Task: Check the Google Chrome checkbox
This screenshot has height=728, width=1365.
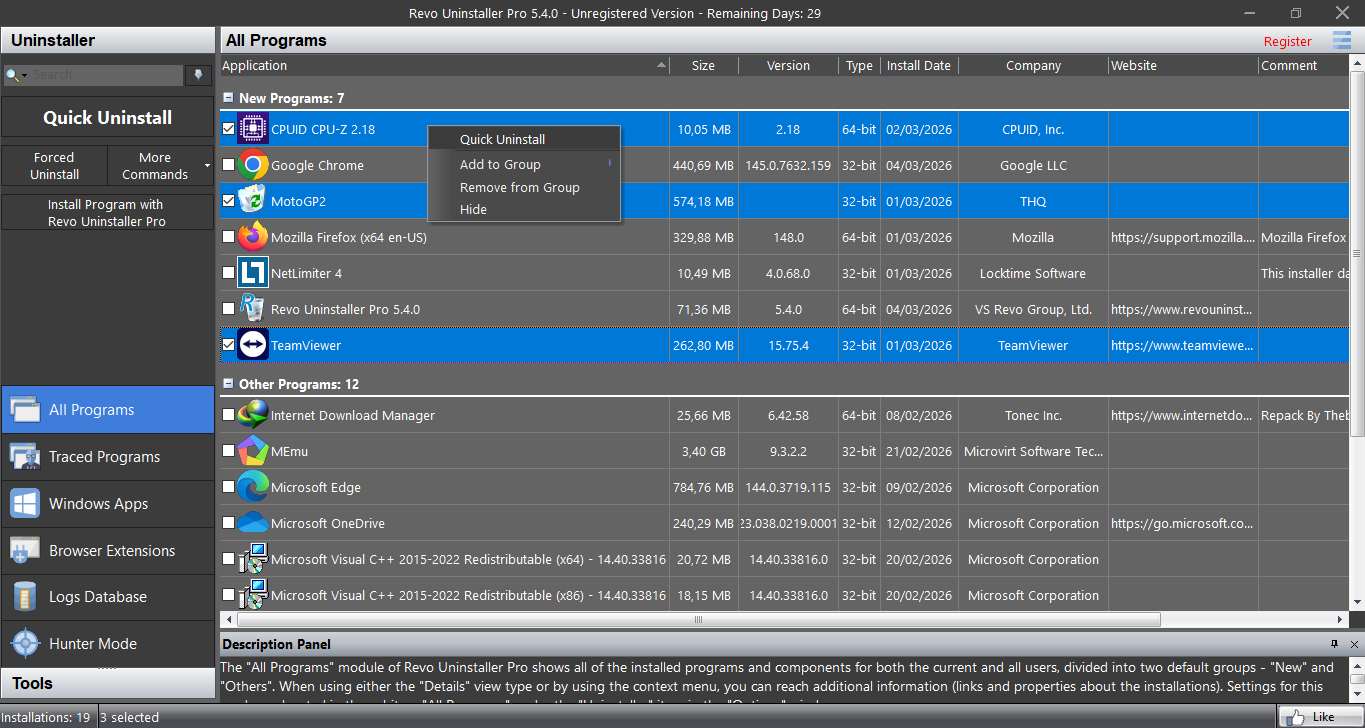Action: point(229,165)
